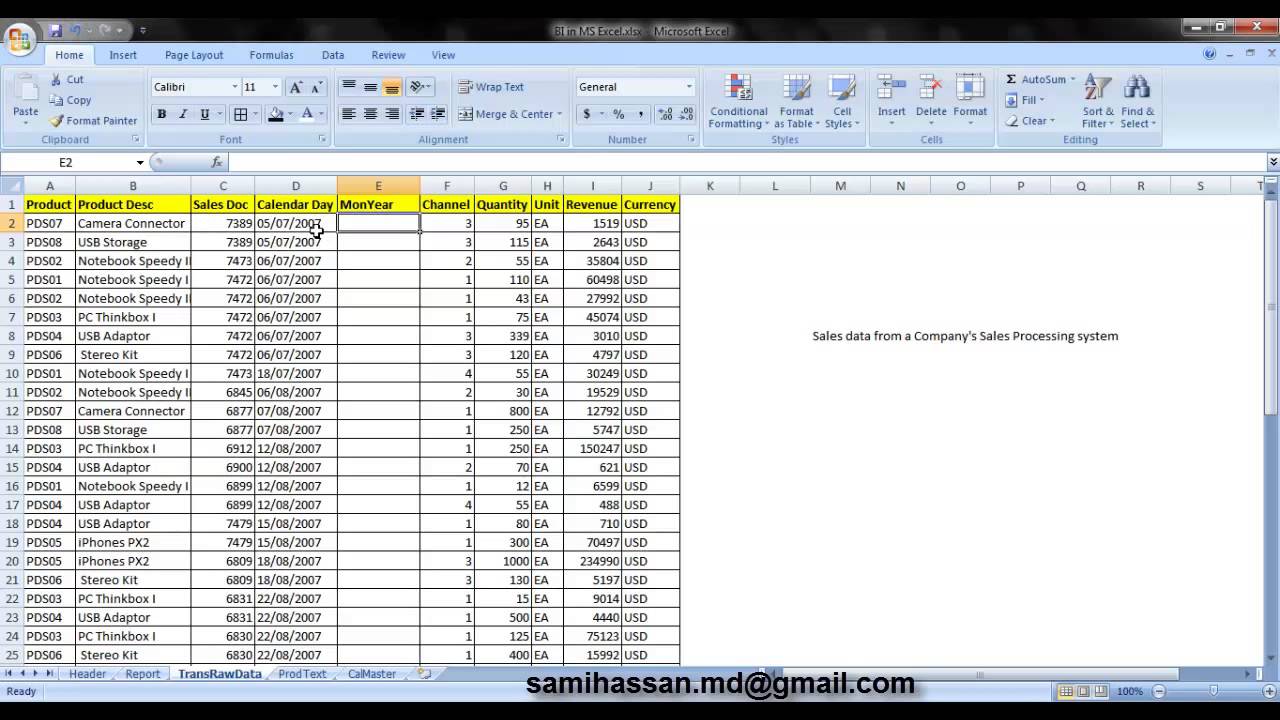The width and height of the screenshot is (1280, 720).
Task: Click the Insert Function fx icon
Action: coord(217,162)
